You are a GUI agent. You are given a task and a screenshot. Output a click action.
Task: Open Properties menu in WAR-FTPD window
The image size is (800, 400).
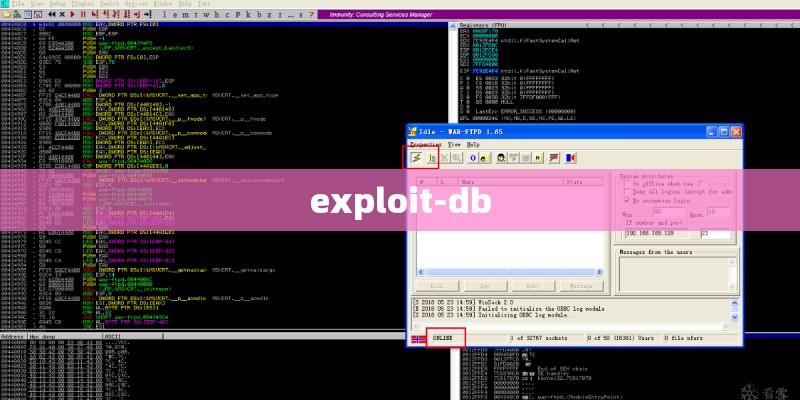pyautogui.click(x=426, y=145)
